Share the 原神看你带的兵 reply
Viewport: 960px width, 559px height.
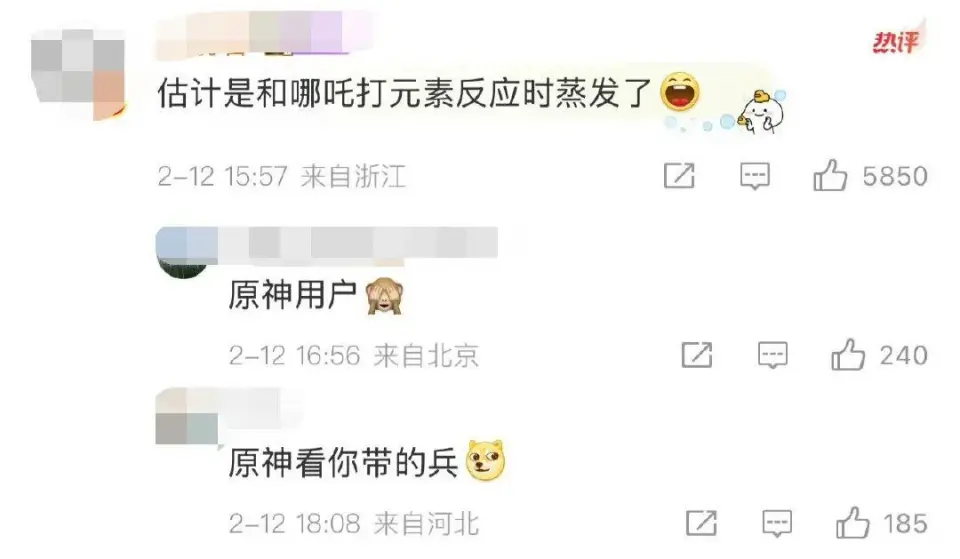[x=702, y=523]
